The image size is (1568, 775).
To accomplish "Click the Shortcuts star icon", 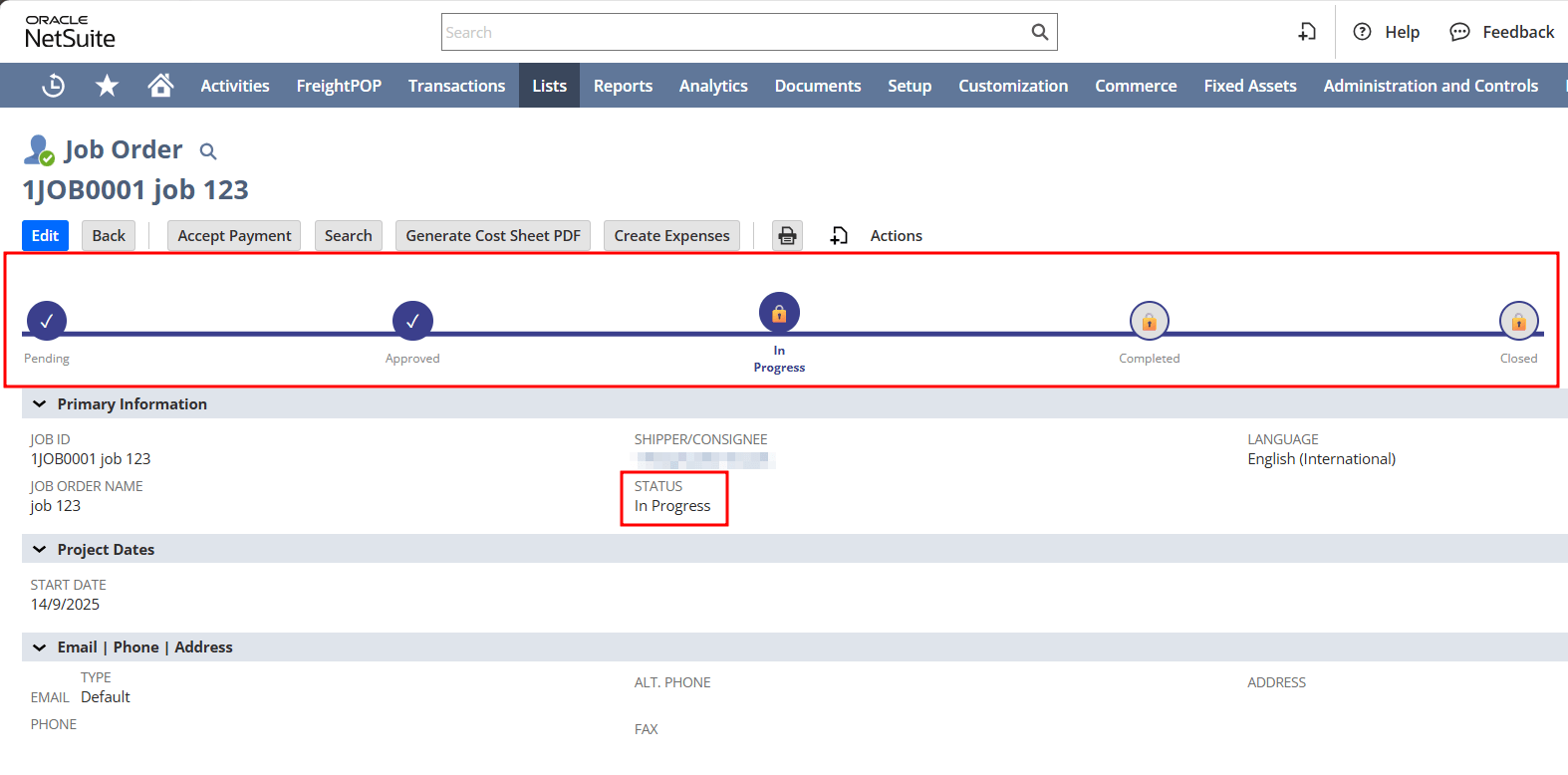I will (107, 86).
